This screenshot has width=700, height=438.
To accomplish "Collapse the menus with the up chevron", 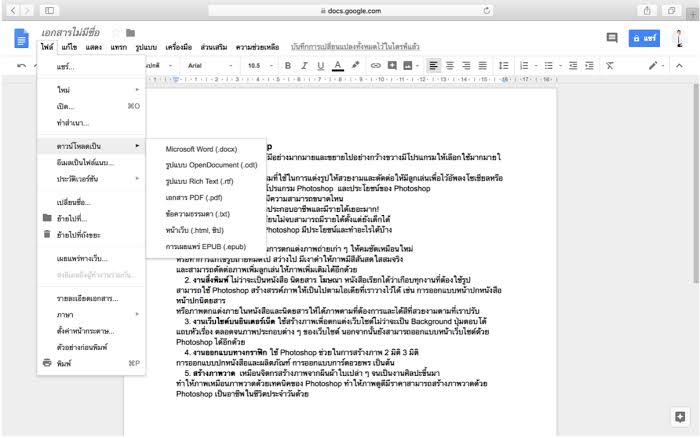I will (x=679, y=66).
